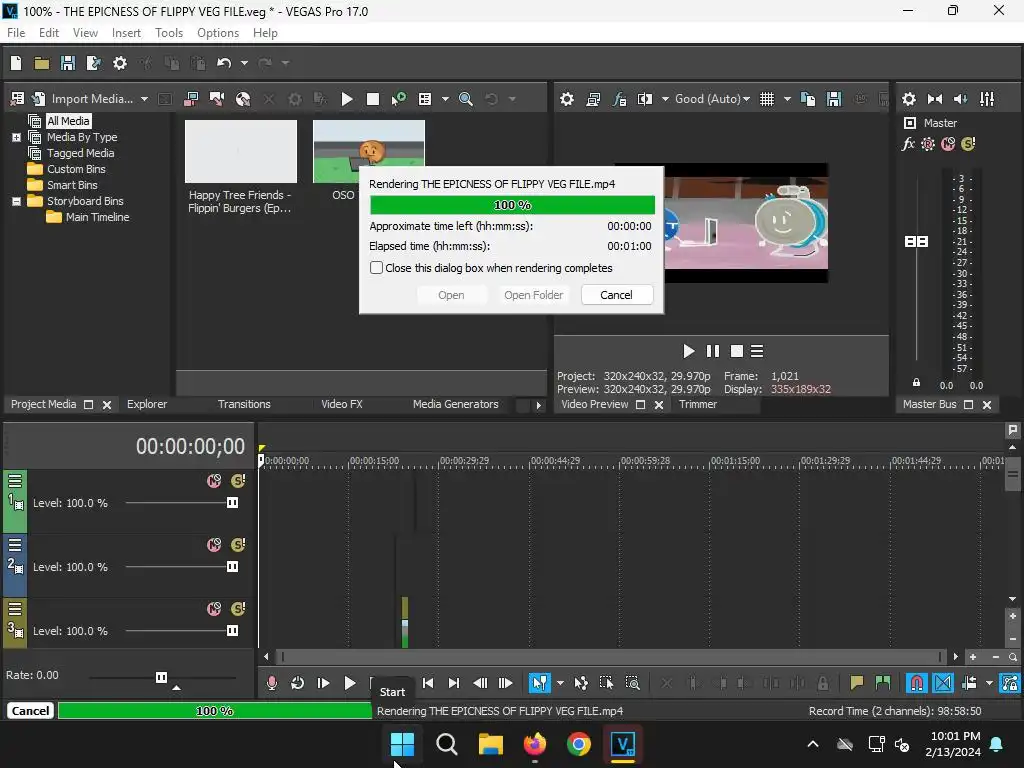Click the Master FX icon

(x=908, y=144)
